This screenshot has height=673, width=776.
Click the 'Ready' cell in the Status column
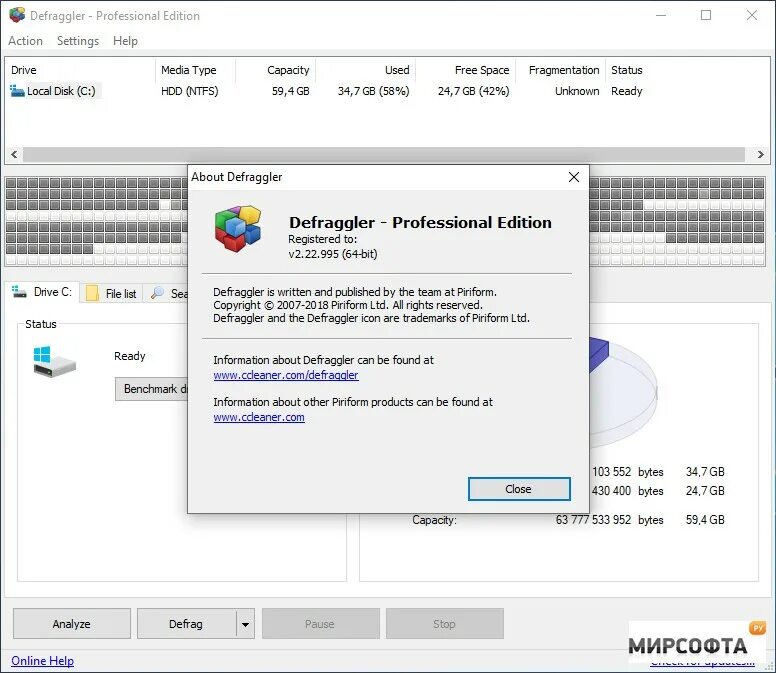coord(627,91)
